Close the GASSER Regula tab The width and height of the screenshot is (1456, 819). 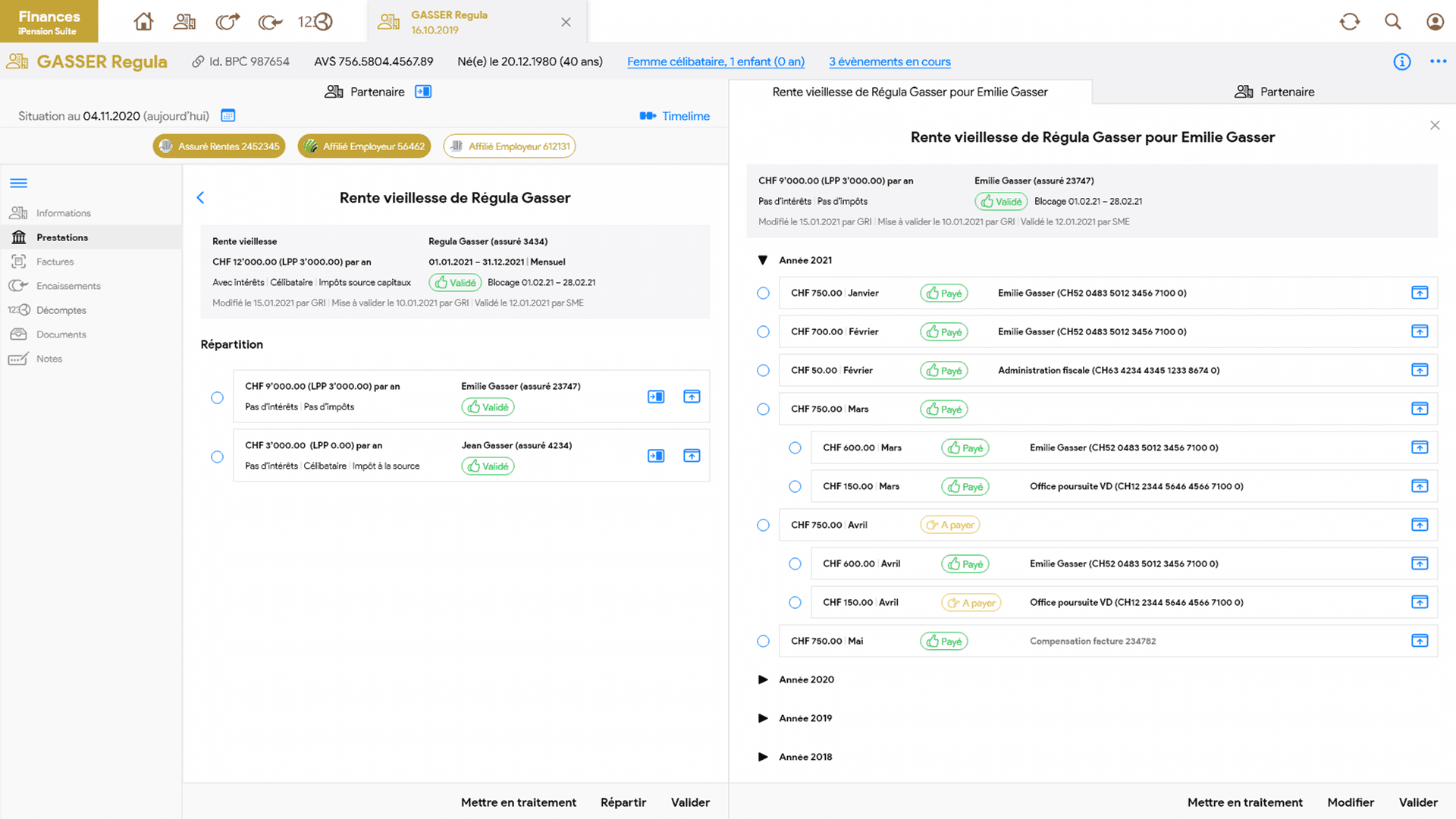click(566, 22)
